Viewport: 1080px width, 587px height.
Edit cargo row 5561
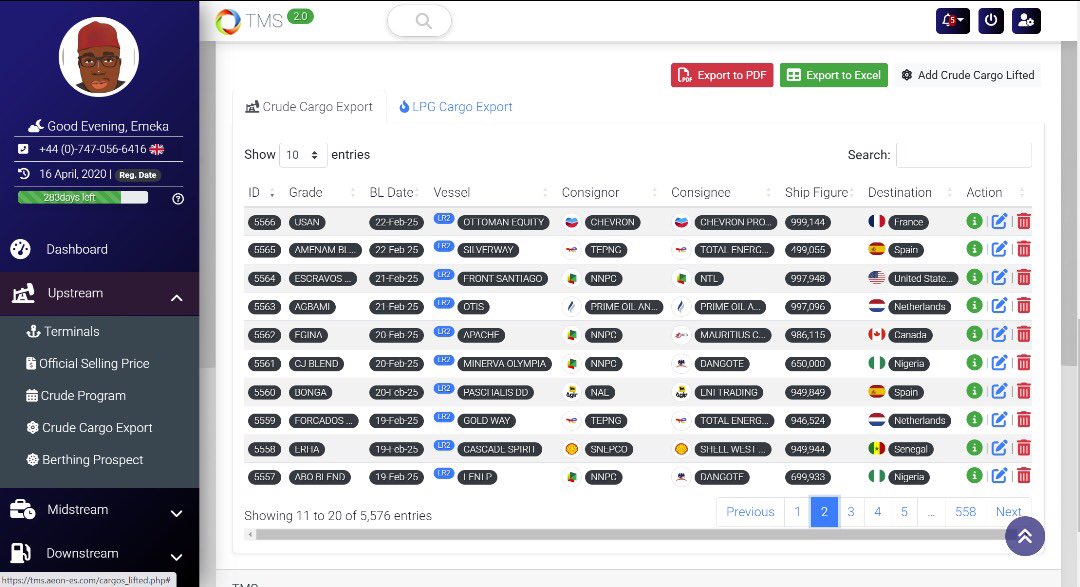coord(999,362)
